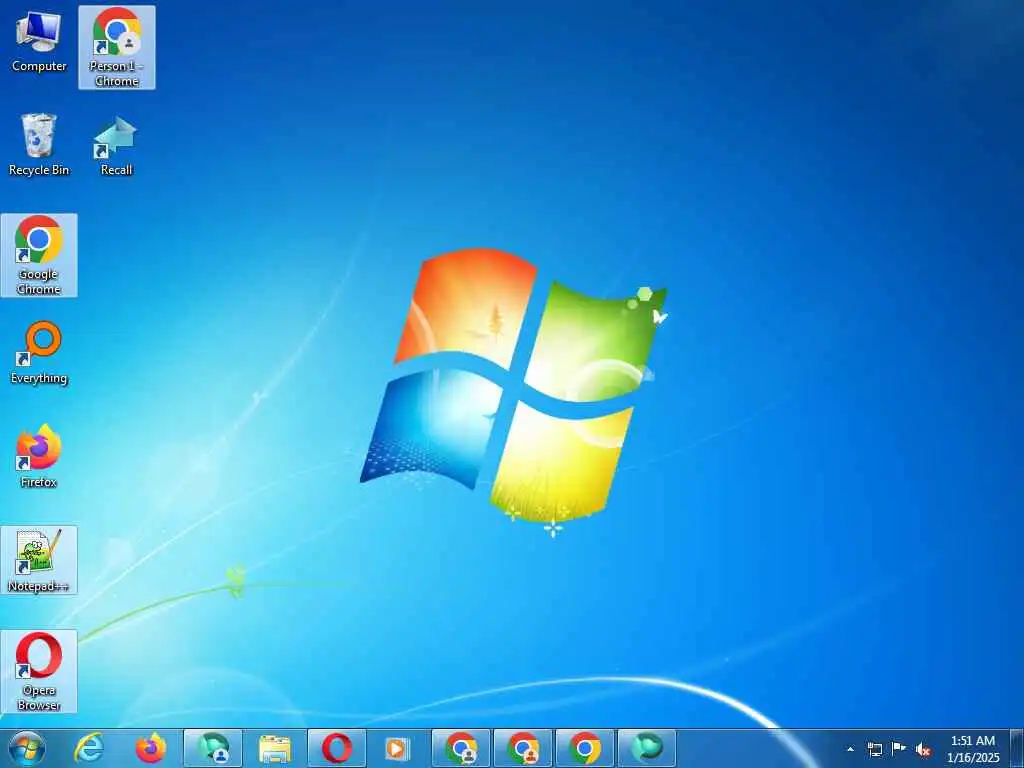Open the clock showing 1:51 AM
Screen dimensions: 1024x768
coord(973,749)
